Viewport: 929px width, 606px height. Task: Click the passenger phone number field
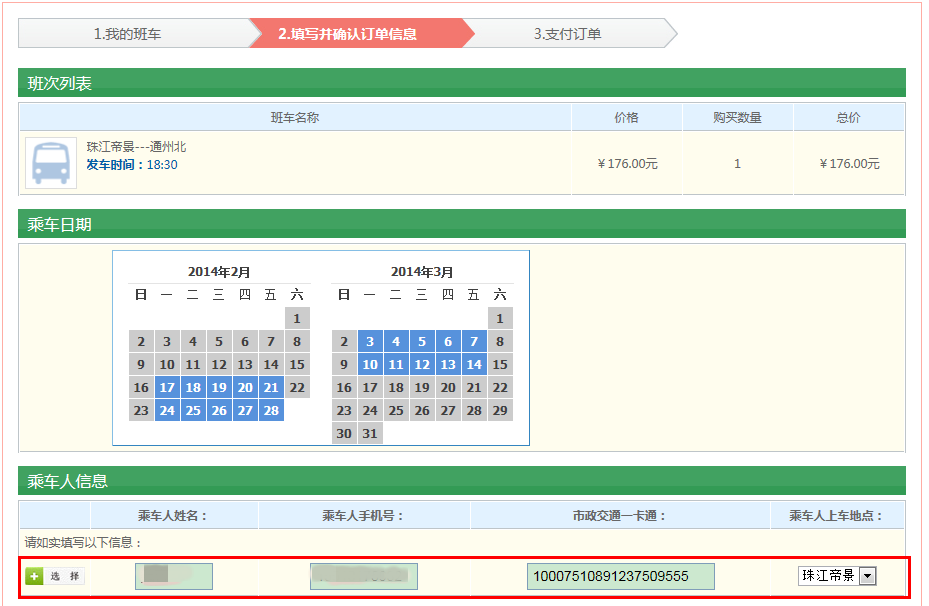pos(364,576)
